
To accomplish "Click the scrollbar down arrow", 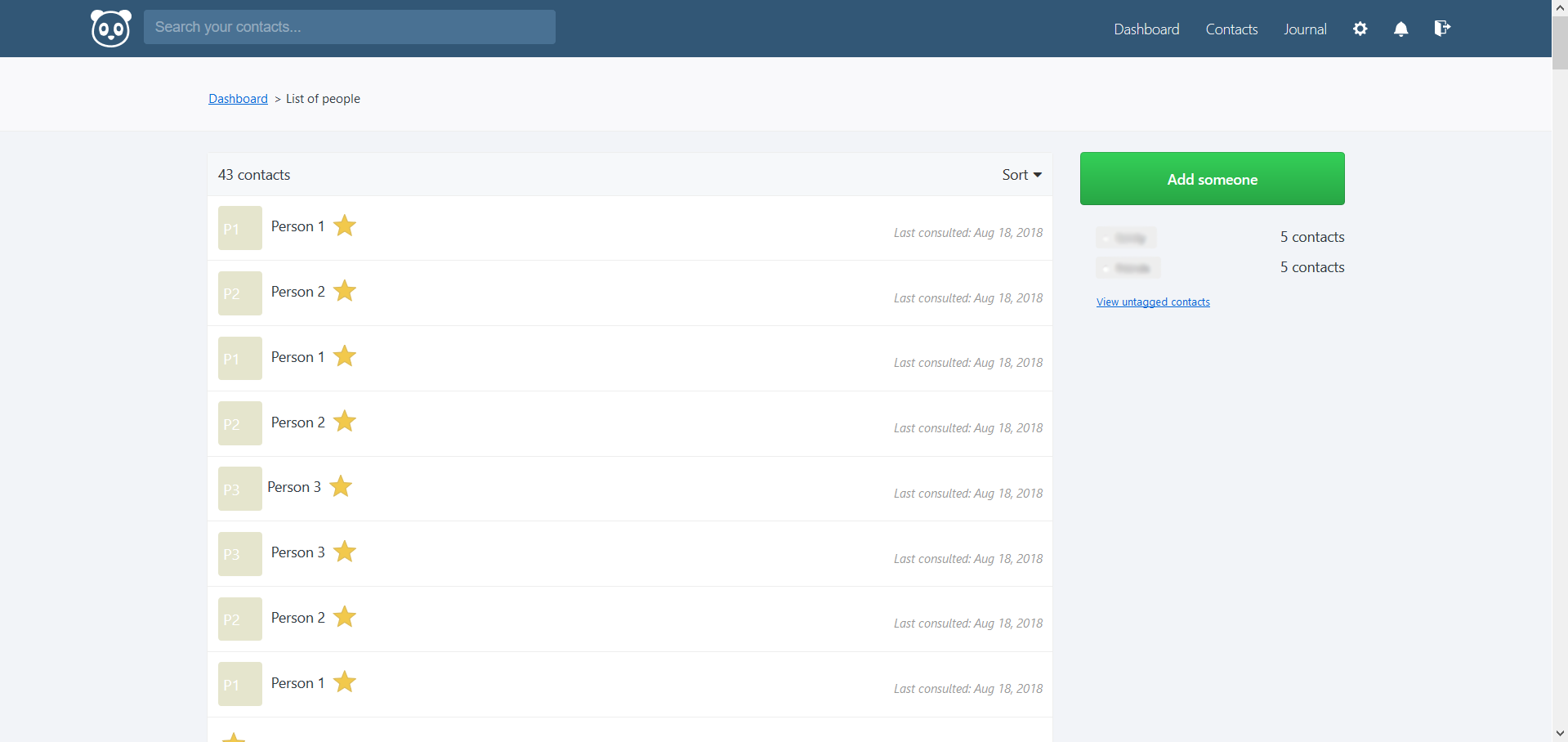I will point(1560,734).
